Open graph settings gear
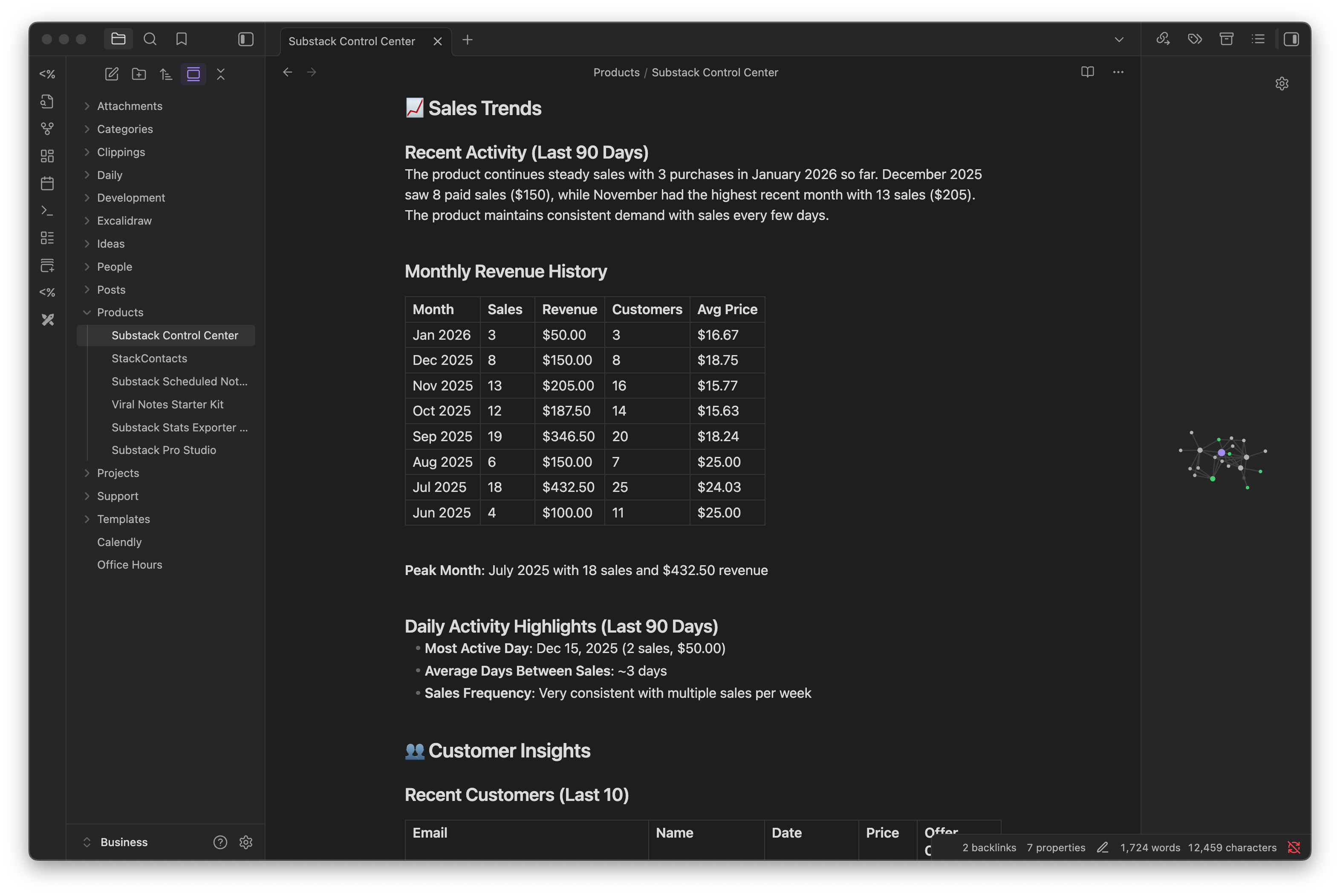 (1282, 84)
